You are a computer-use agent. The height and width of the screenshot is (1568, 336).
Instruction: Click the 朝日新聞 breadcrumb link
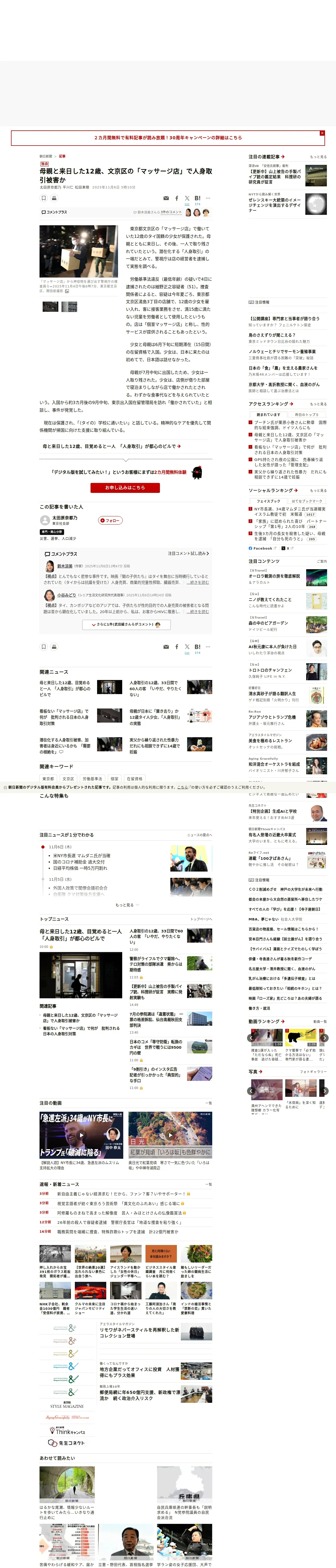[x=46, y=157]
